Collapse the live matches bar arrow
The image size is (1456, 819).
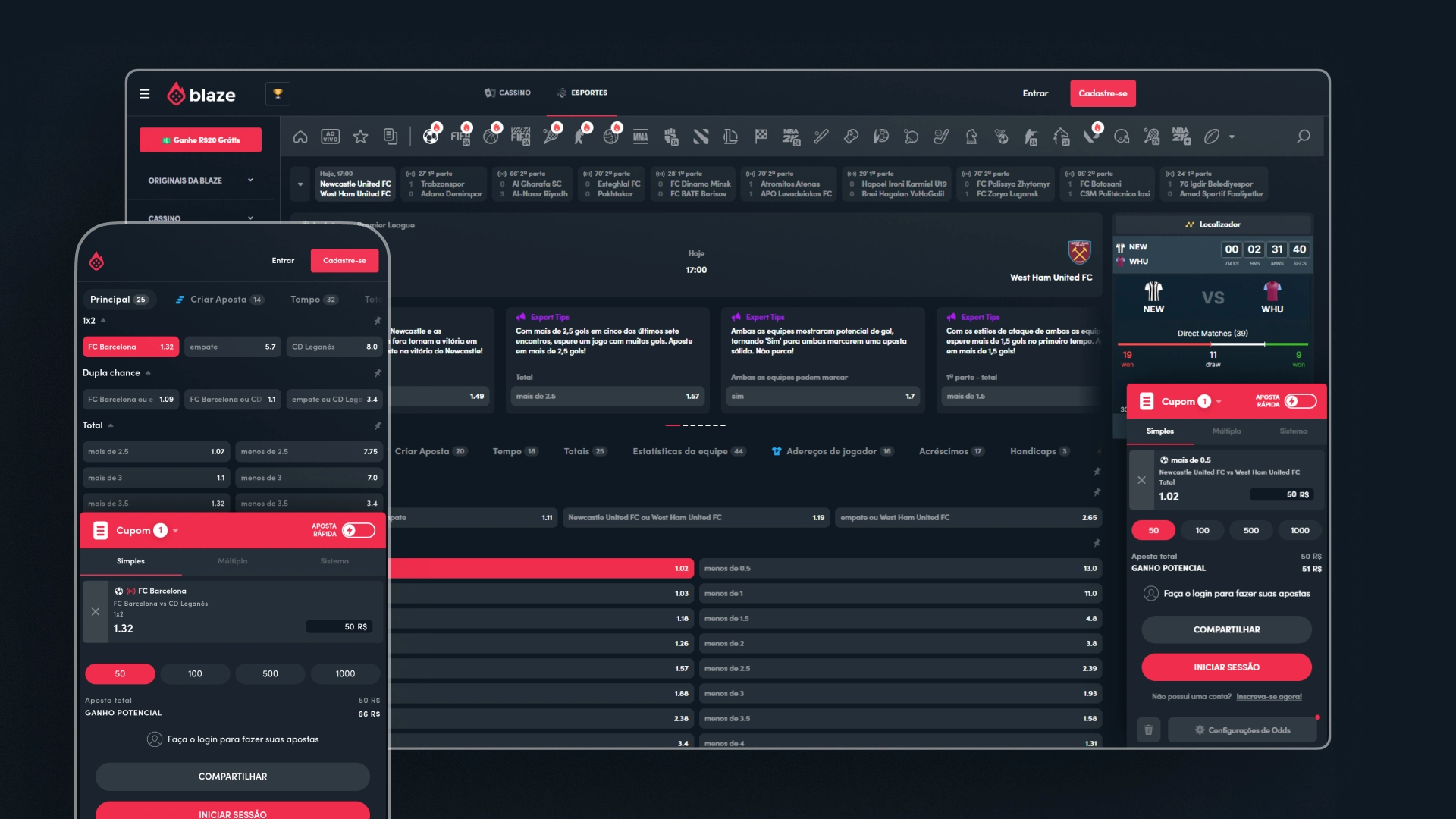point(300,184)
